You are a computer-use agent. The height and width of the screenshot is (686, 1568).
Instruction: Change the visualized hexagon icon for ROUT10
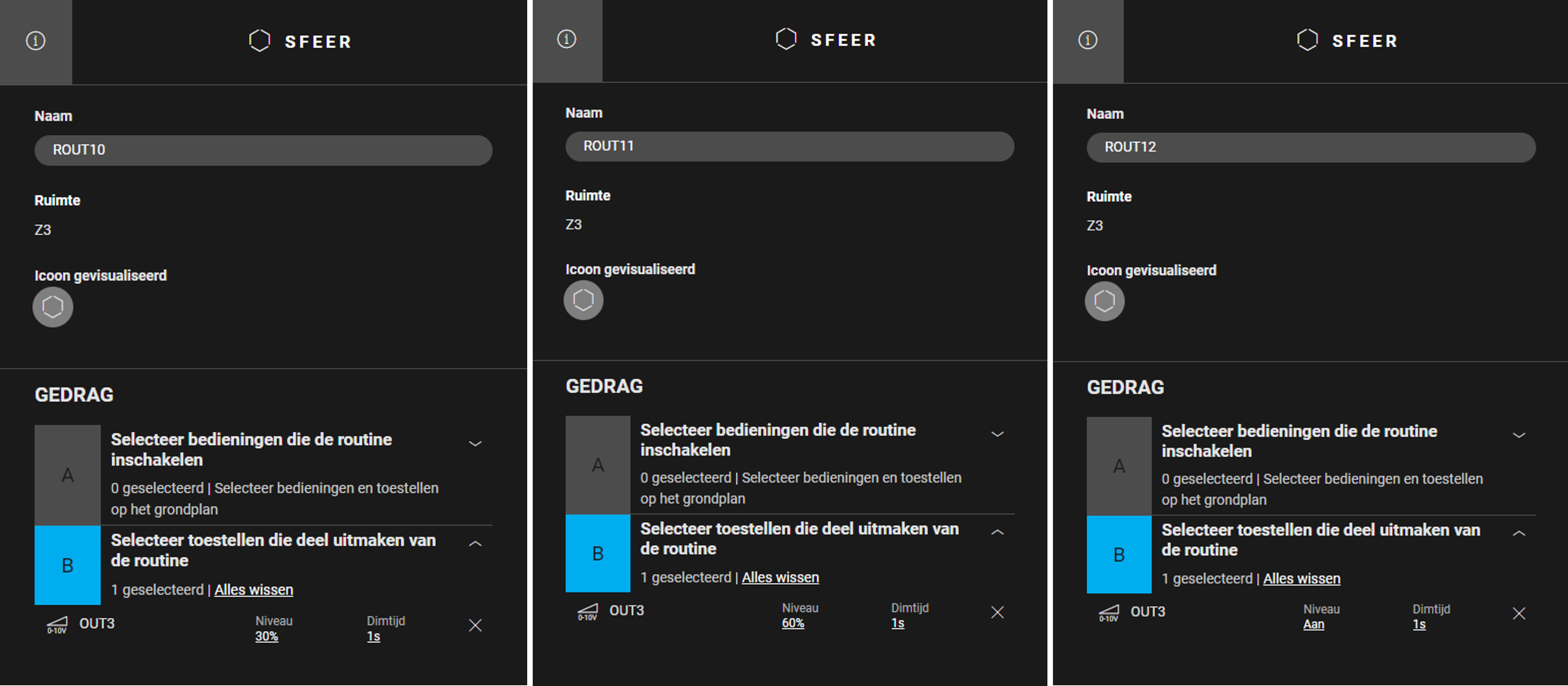[53, 307]
